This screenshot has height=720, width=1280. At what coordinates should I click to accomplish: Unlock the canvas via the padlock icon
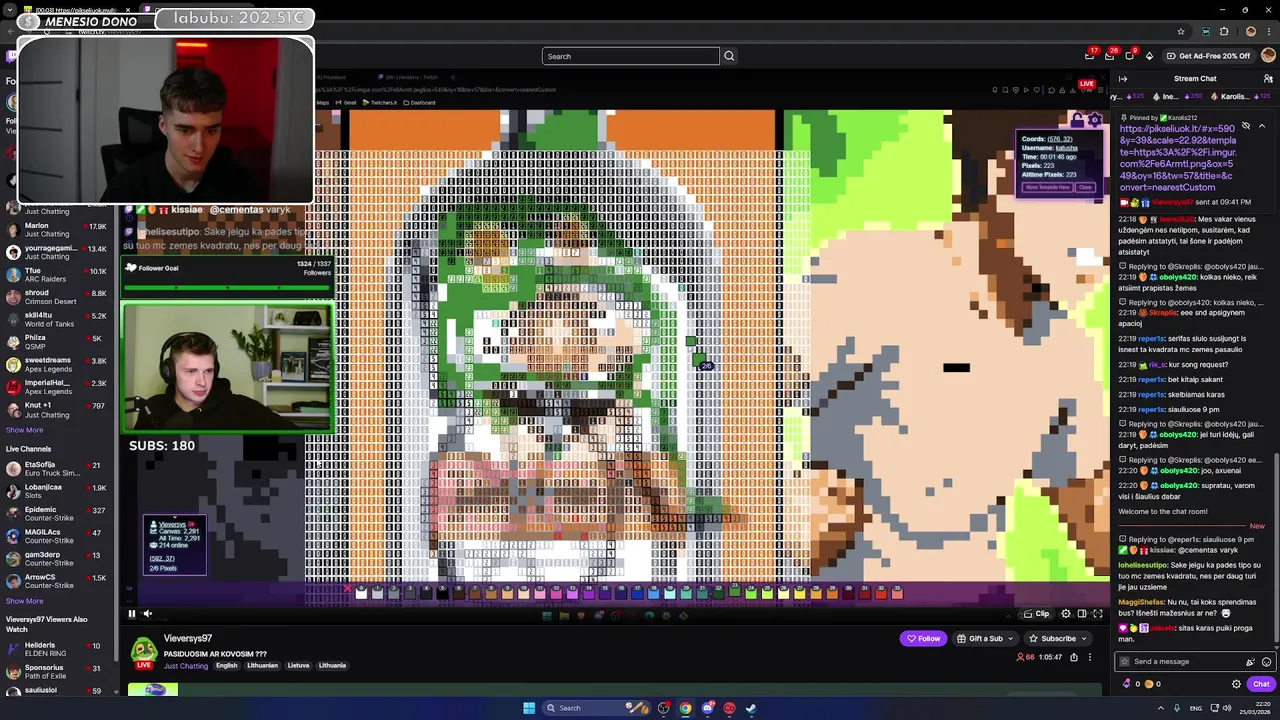point(1075,120)
